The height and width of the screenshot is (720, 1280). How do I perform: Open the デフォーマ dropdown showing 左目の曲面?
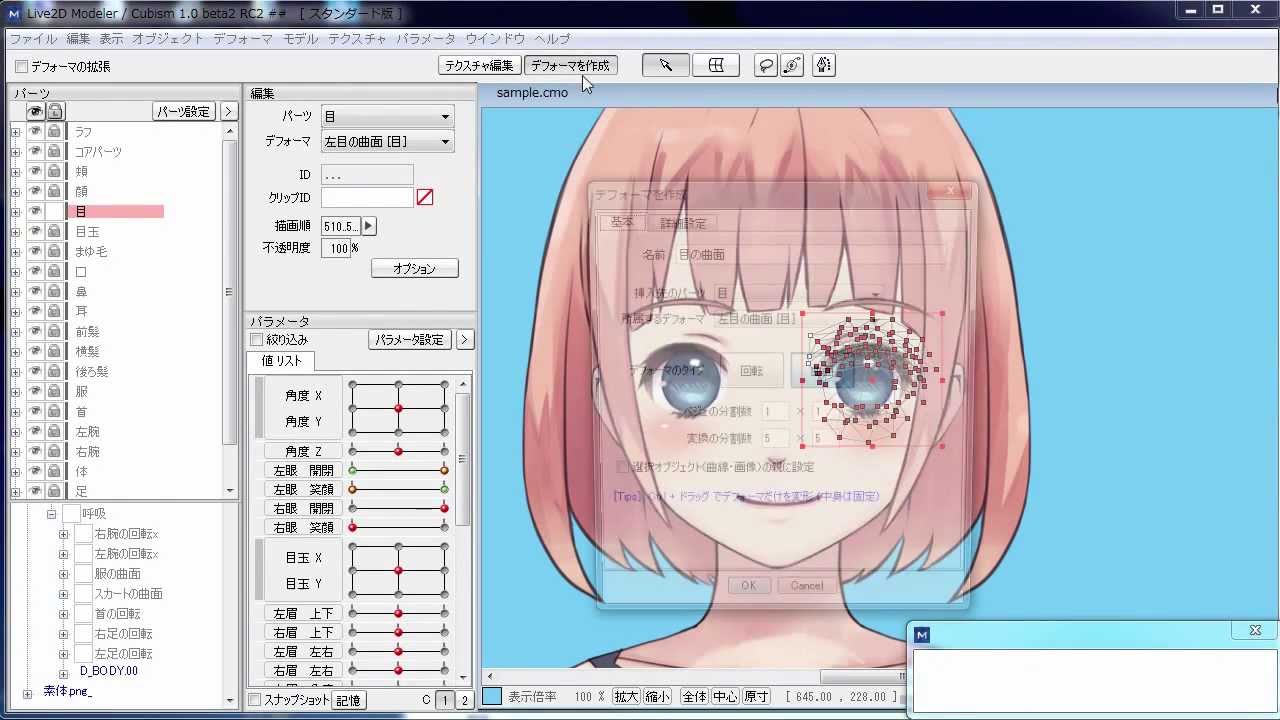pyautogui.click(x=387, y=142)
